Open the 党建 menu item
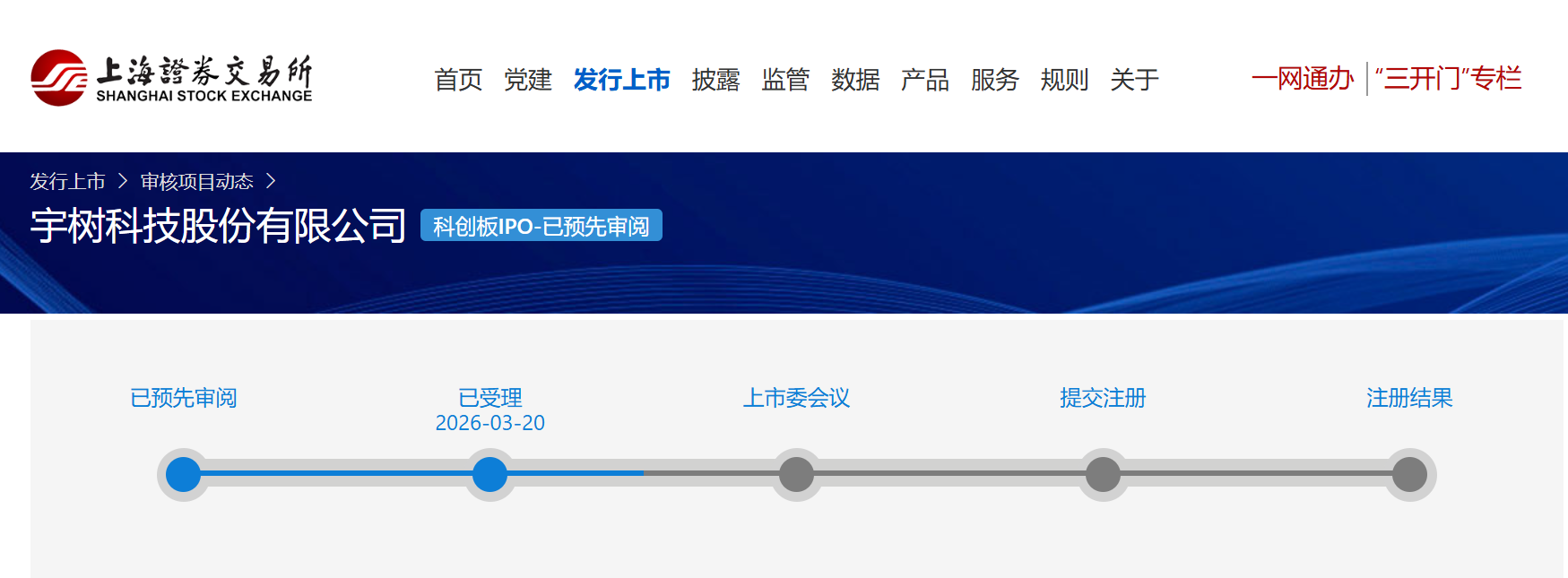 click(x=528, y=80)
